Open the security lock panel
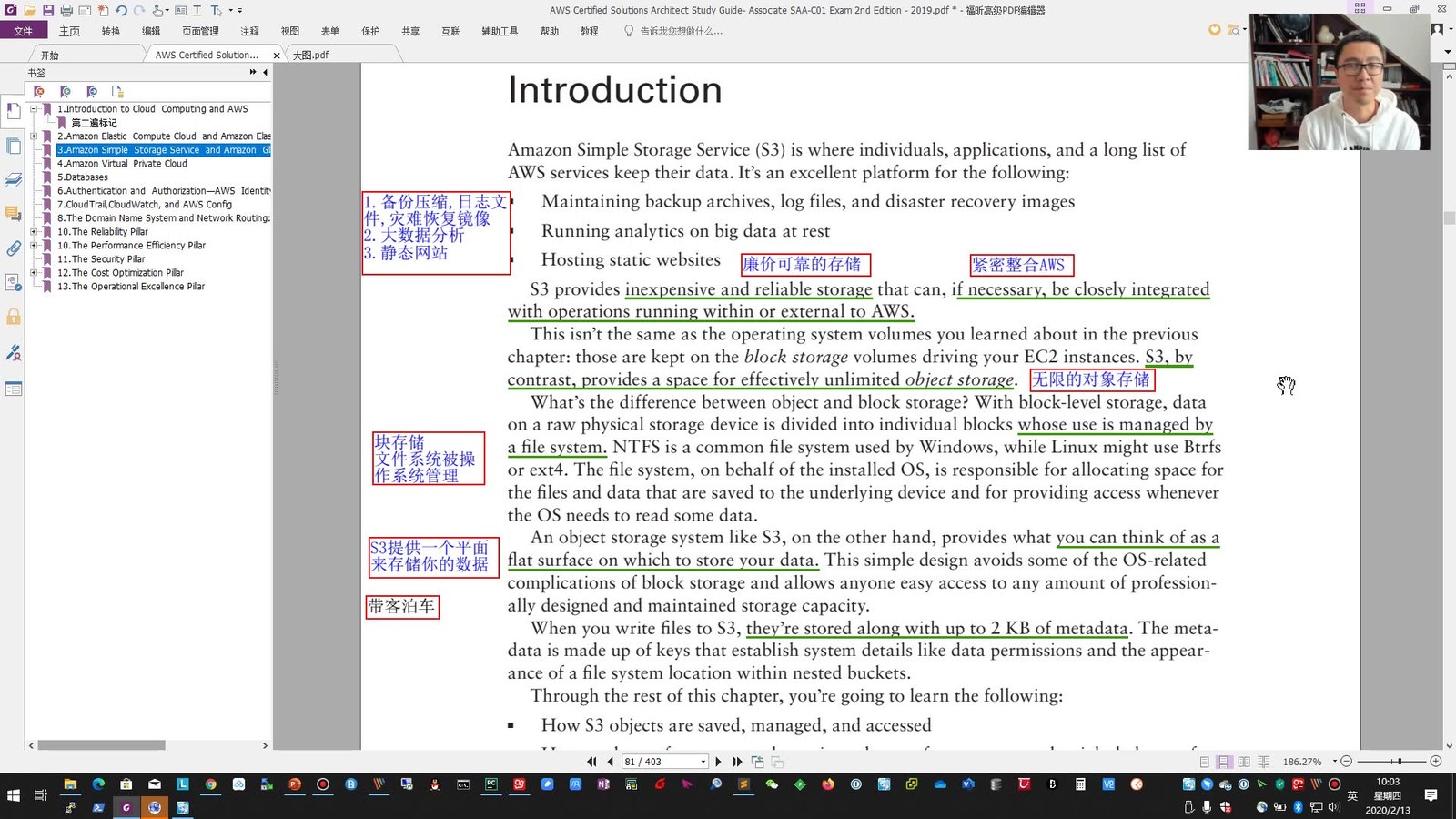 pyautogui.click(x=13, y=317)
